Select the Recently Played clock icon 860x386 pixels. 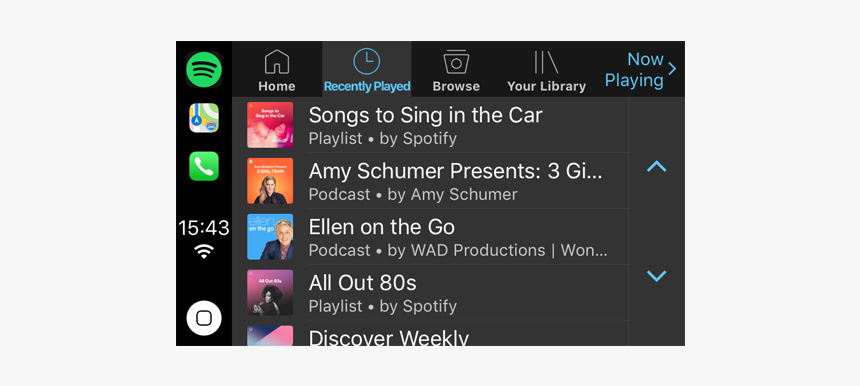[x=366, y=61]
